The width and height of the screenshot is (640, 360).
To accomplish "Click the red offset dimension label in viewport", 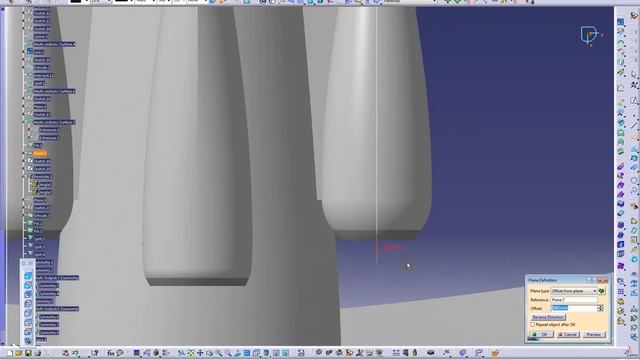I will click(x=393, y=248).
